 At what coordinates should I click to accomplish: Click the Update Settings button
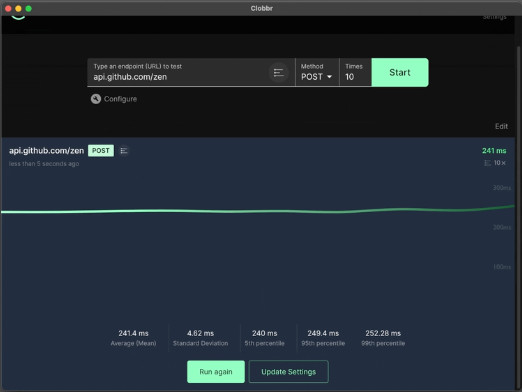pyautogui.click(x=289, y=372)
